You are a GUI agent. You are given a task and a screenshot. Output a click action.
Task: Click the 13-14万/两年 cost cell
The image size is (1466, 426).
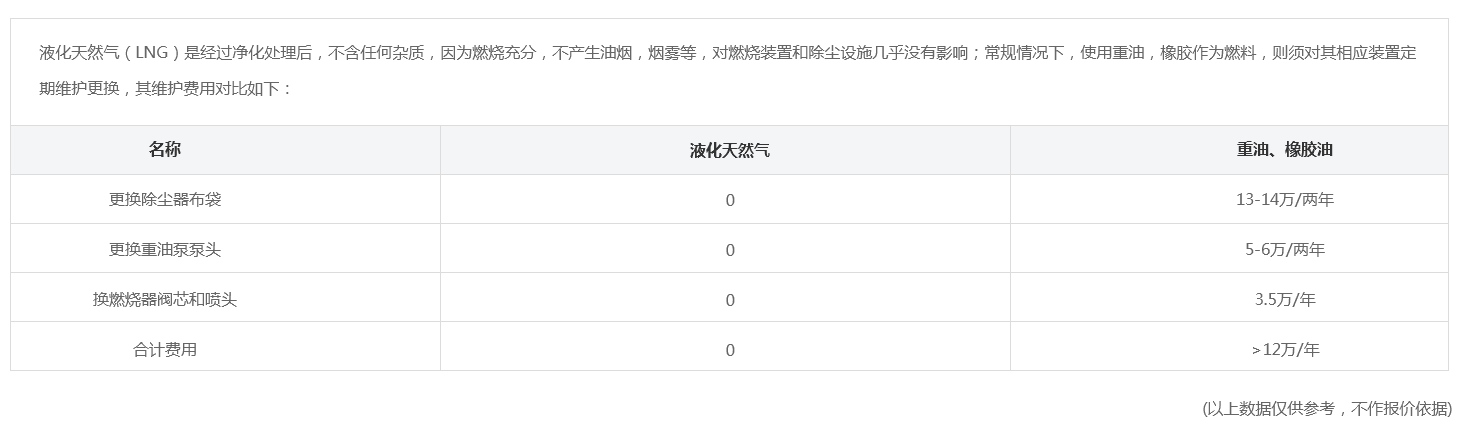[1285, 199]
